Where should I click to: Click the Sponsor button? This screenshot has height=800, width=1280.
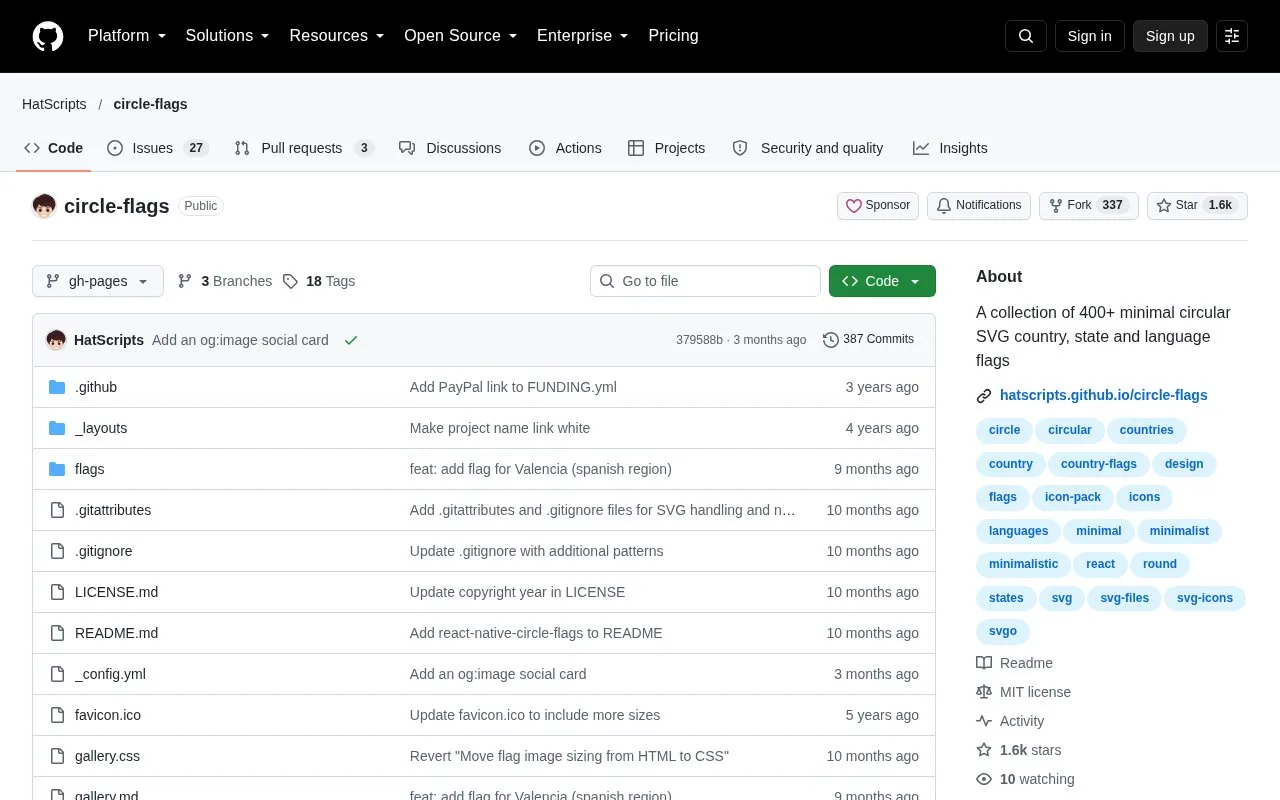click(x=878, y=206)
